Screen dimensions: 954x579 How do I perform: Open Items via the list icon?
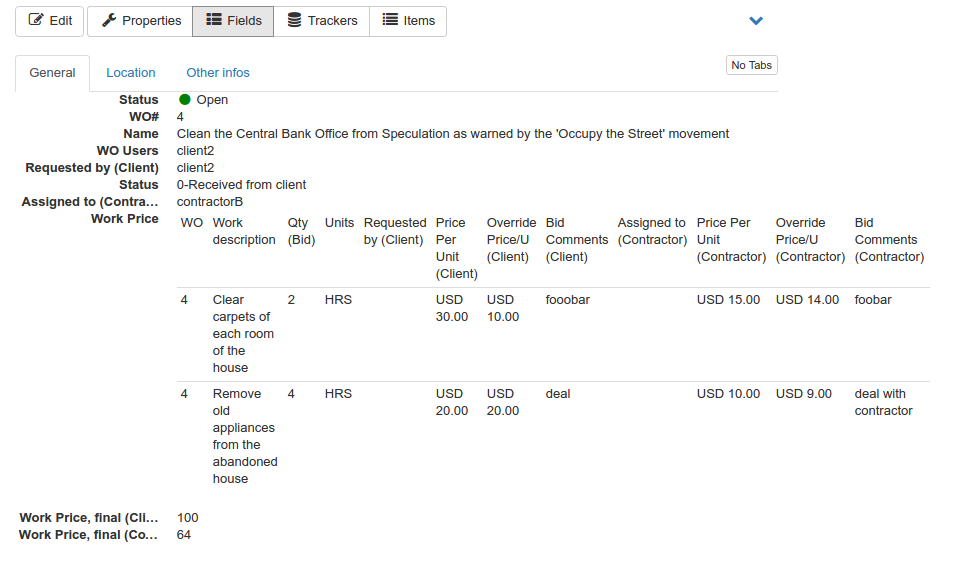click(x=408, y=21)
